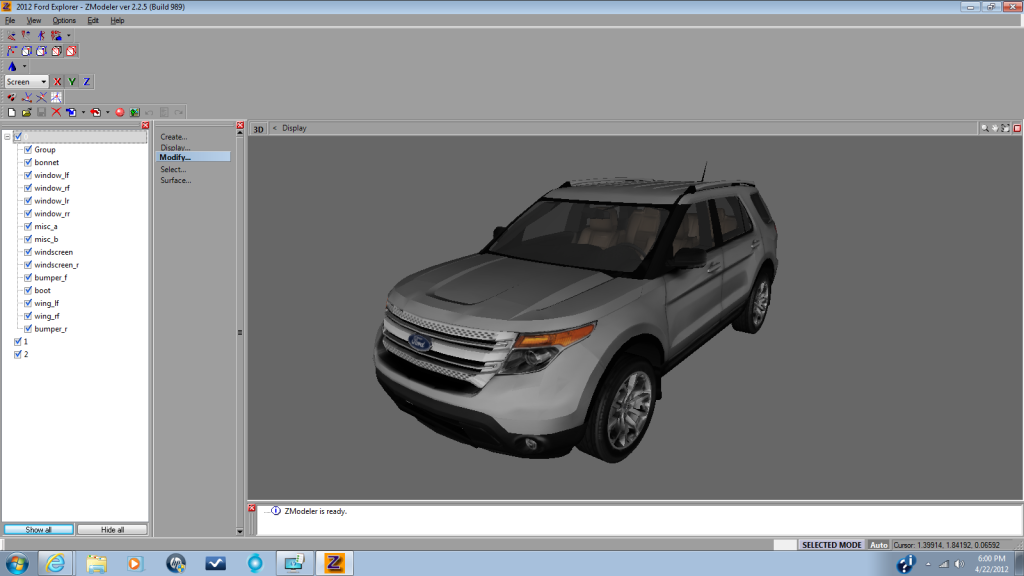Open Windows Explorer folder from taskbar
The width and height of the screenshot is (1024, 576).
pos(96,563)
